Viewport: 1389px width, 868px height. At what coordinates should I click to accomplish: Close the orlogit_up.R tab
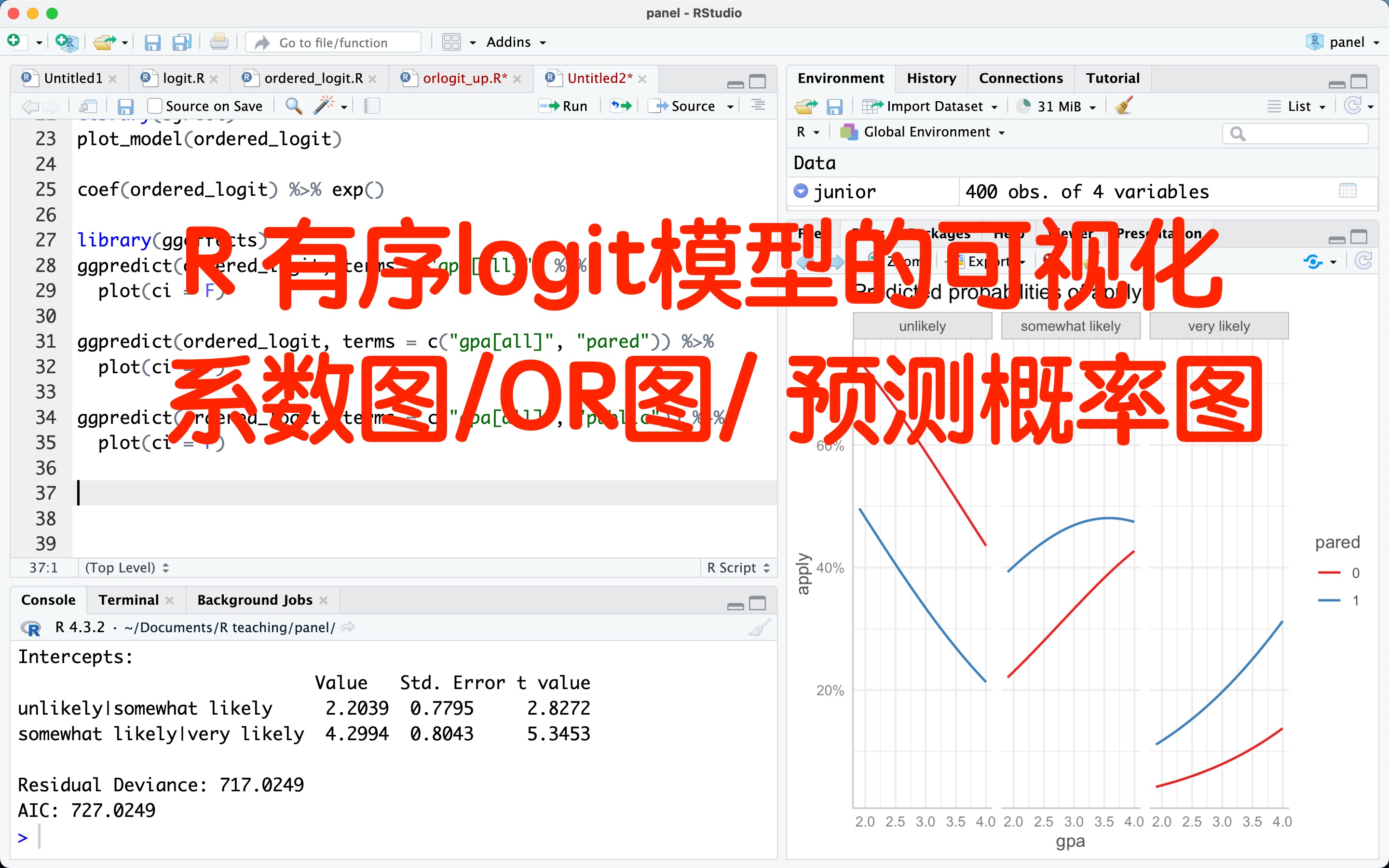coord(517,79)
